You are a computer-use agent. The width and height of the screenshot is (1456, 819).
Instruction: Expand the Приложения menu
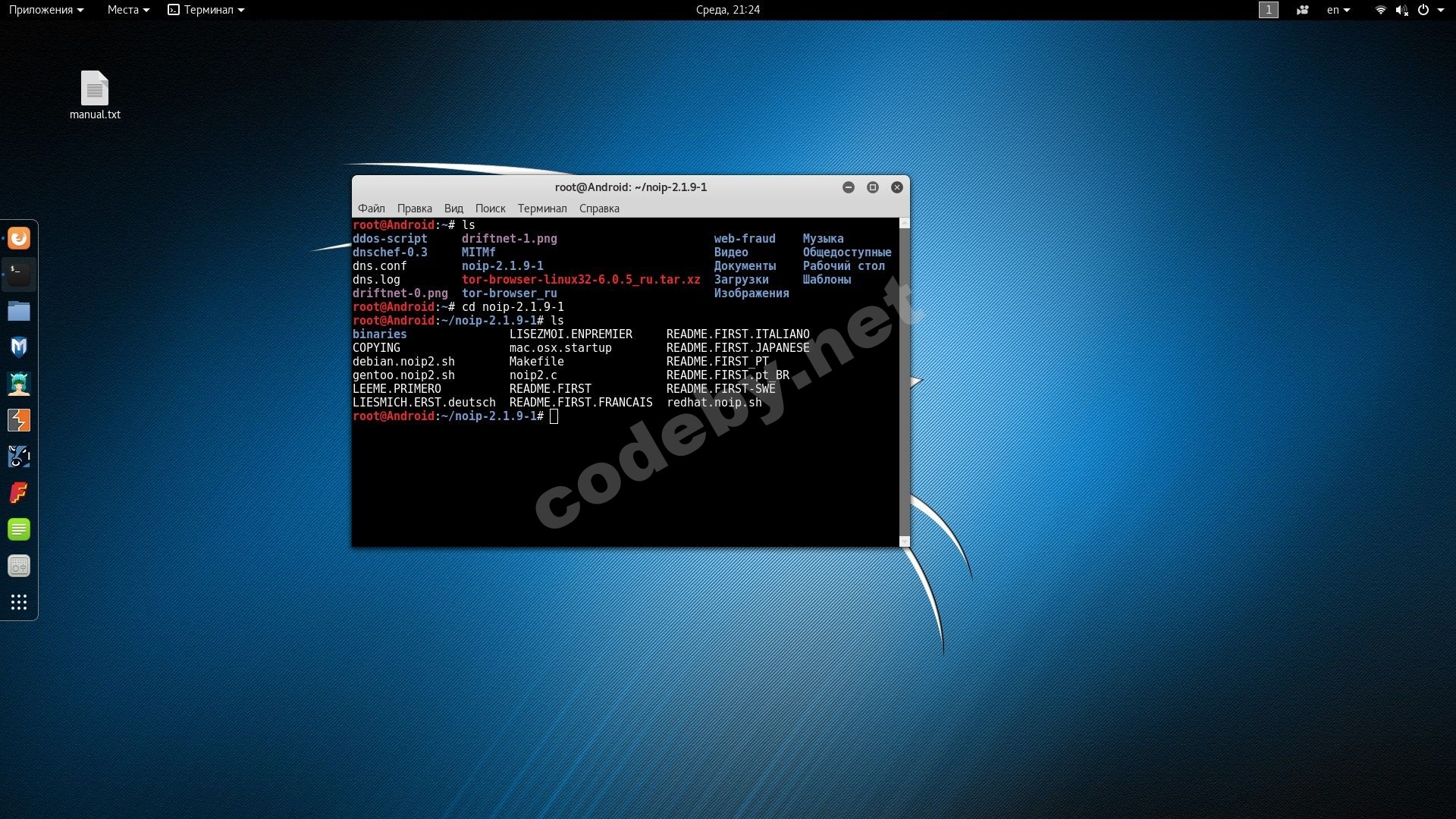(x=45, y=10)
